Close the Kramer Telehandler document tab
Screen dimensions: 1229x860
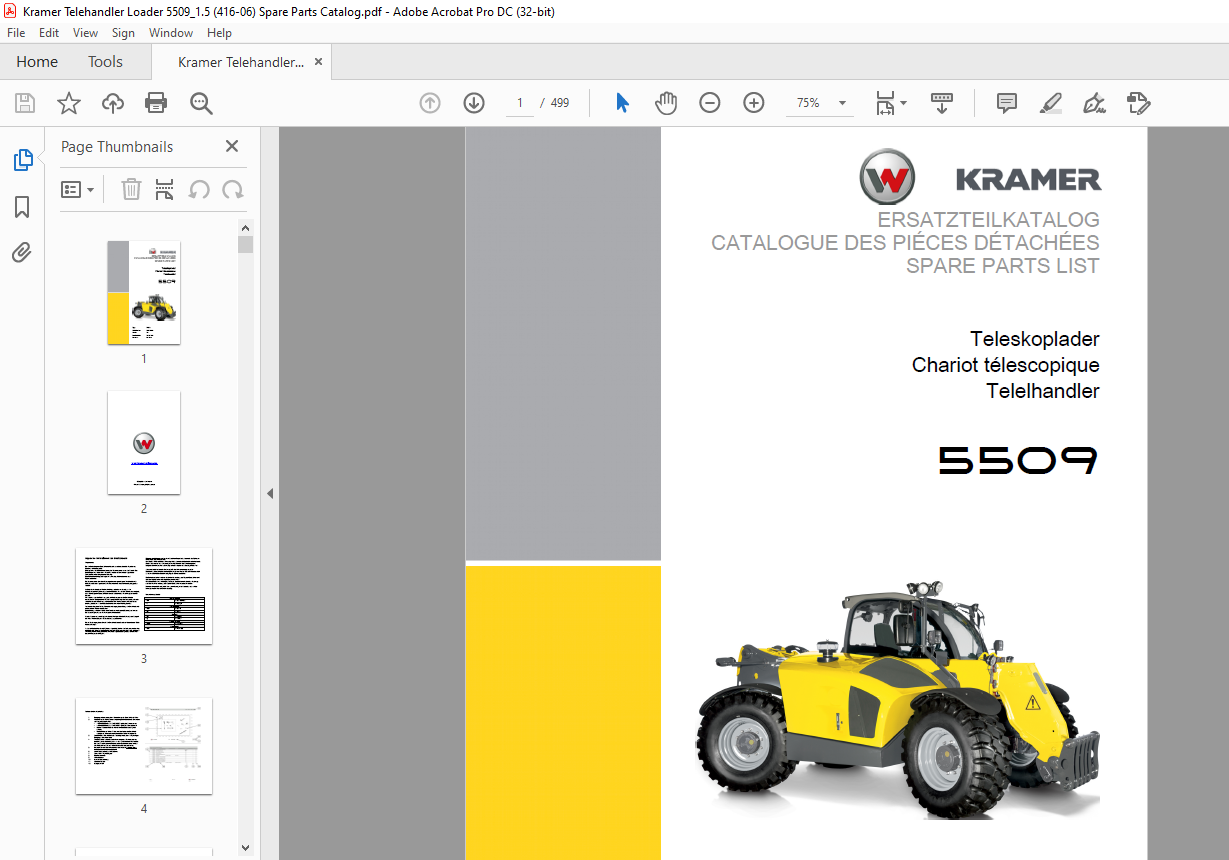[318, 62]
